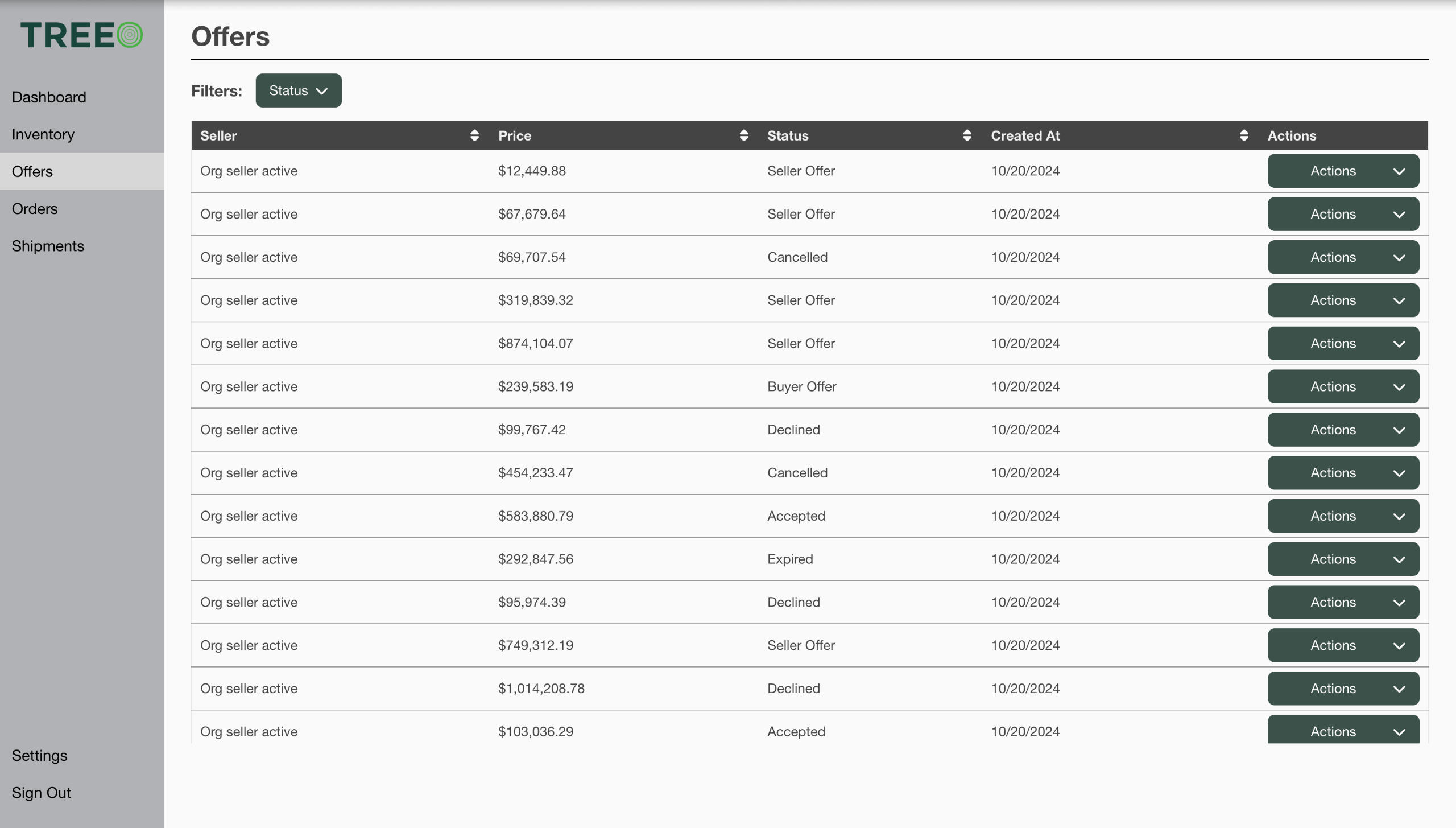Screen dimensions: 1456x828
Task: Go to Dashboard in sidebar
Action: (x=49, y=97)
